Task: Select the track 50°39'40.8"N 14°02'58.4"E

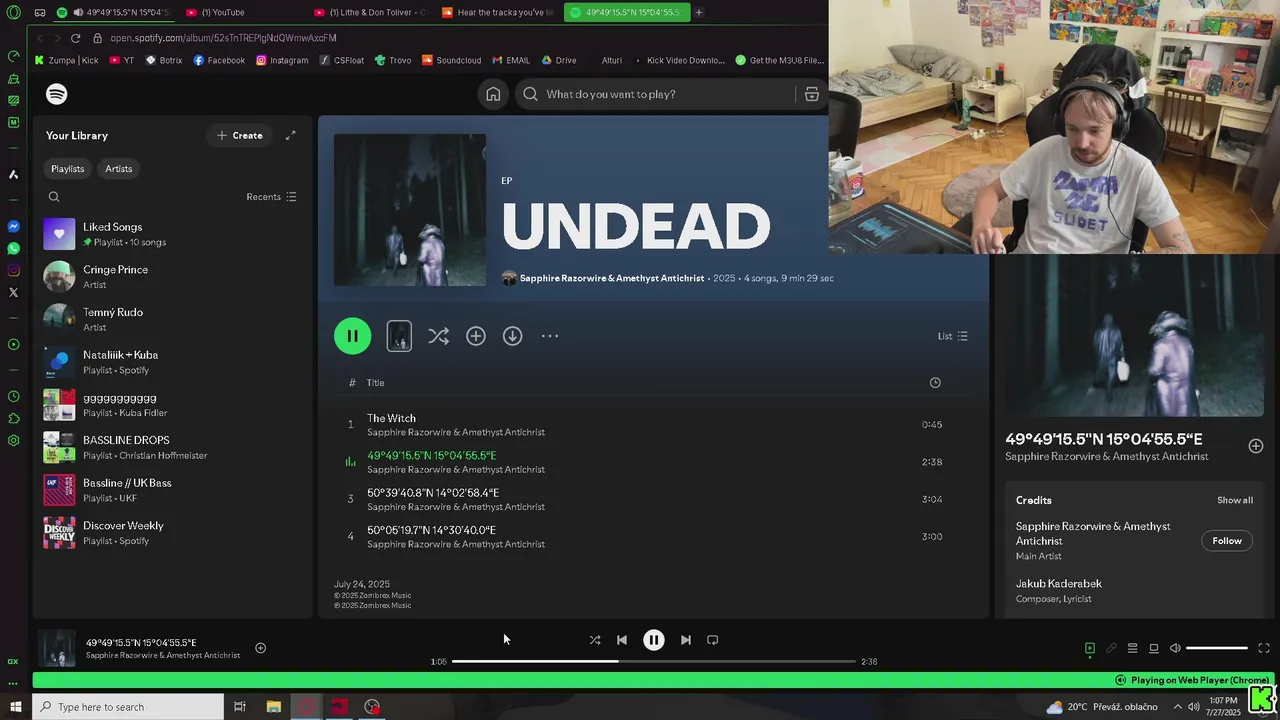Action: pos(653,499)
